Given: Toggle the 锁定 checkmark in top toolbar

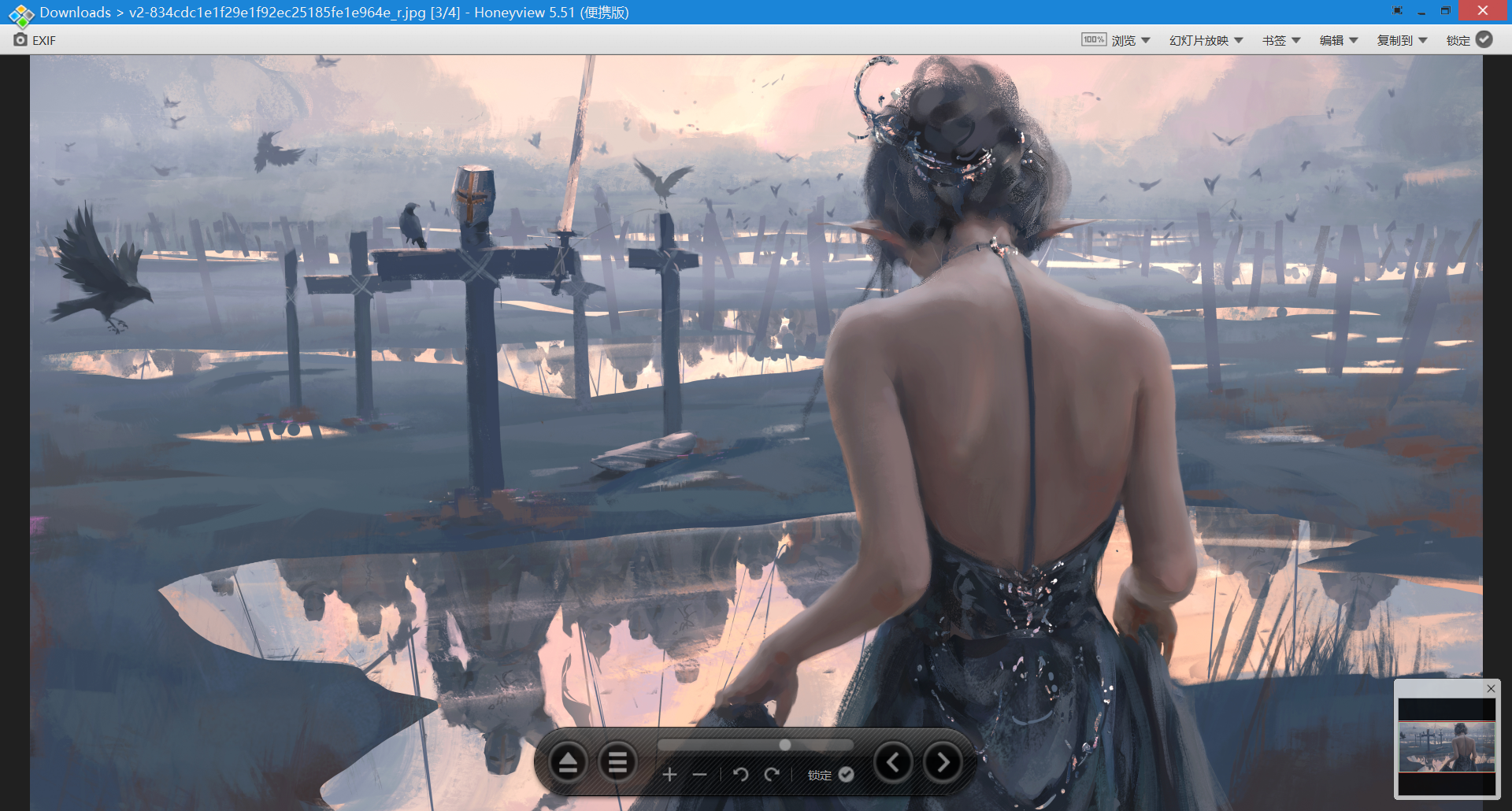Looking at the screenshot, I should (x=1484, y=39).
